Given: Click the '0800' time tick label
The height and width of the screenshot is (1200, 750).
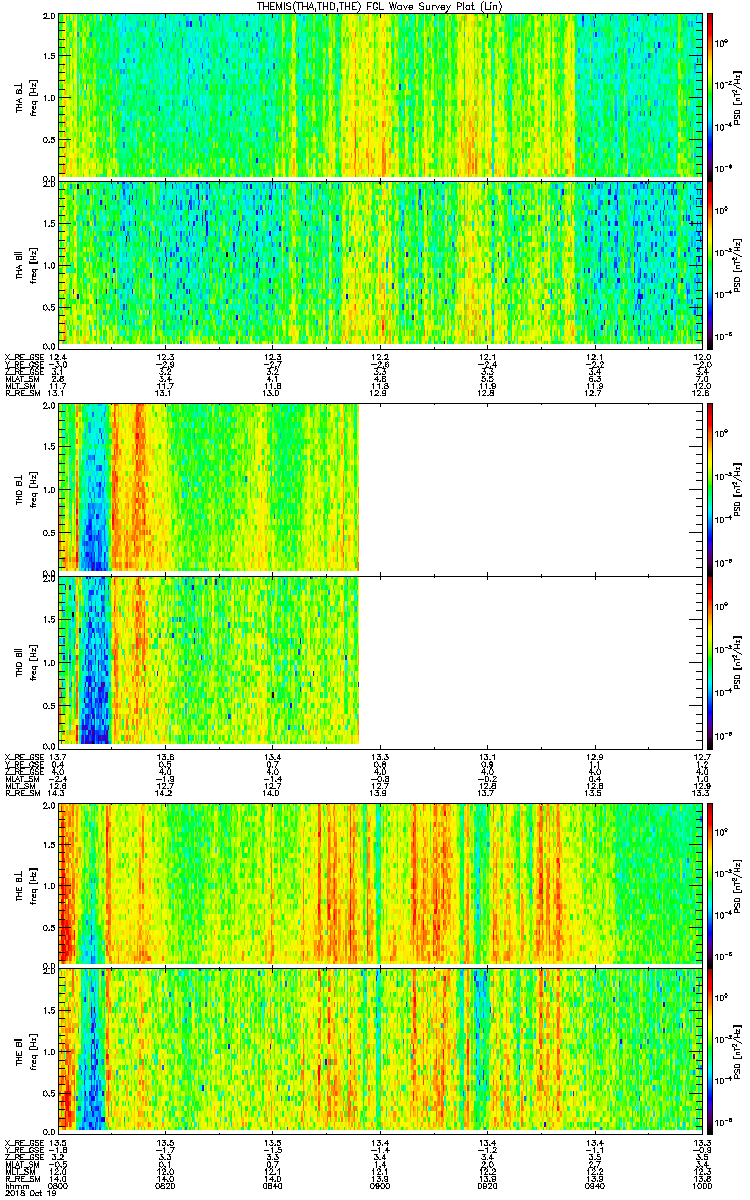Looking at the screenshot, I should click(58, 1186).
